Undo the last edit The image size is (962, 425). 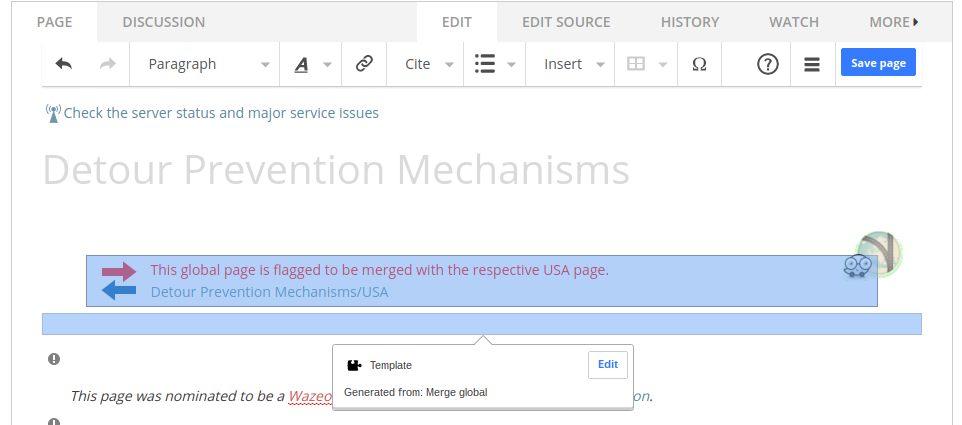pyautogui.click(x=64, y=64)
